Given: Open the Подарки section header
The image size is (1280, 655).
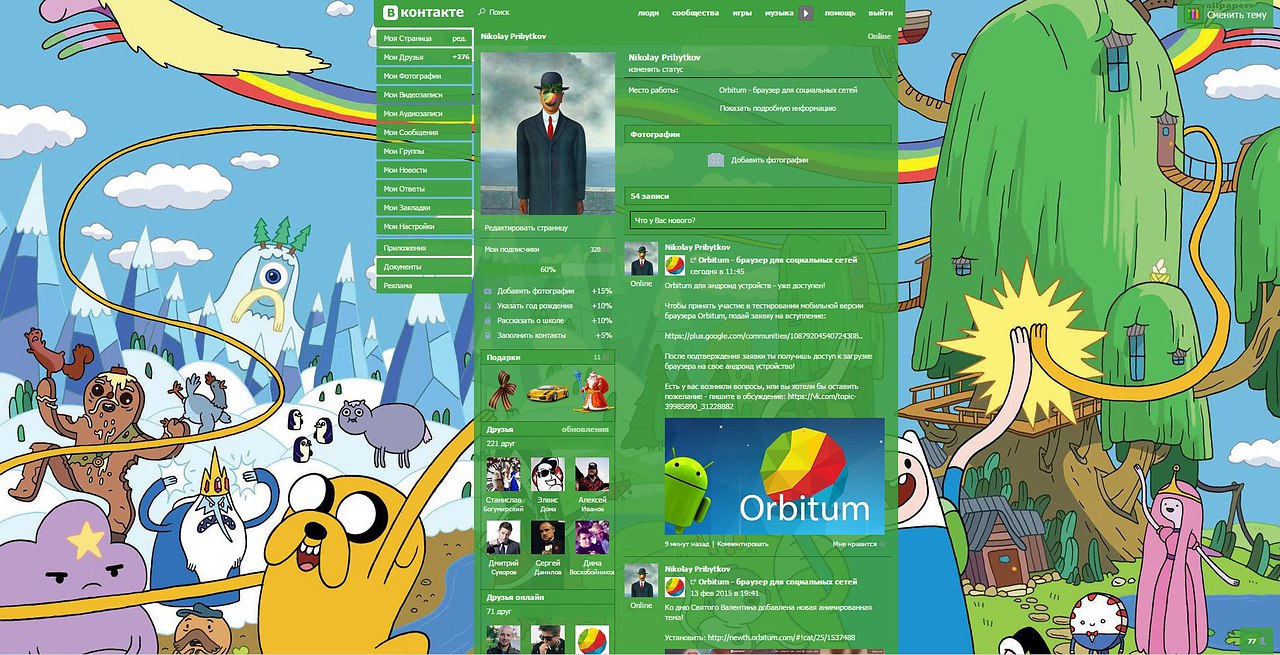Looking at the screenshot, I should (x=548, y=357).
